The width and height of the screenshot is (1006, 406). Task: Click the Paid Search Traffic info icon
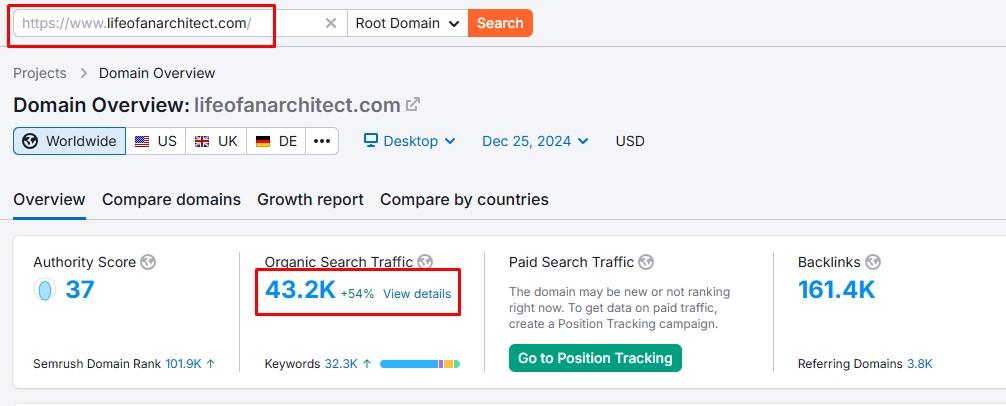coord(646,262)
